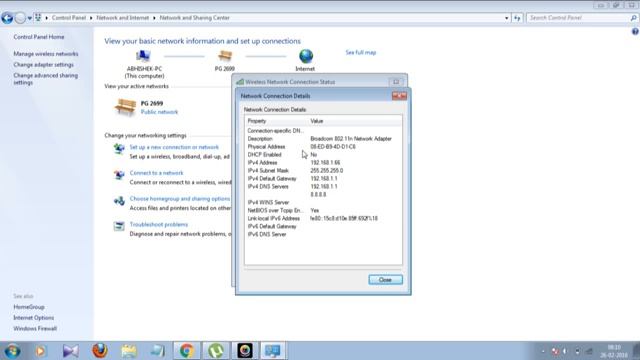Open Troubleshoot problems link
The width and height of the screenshot is (640, 360).
click(x=159, y=224)
